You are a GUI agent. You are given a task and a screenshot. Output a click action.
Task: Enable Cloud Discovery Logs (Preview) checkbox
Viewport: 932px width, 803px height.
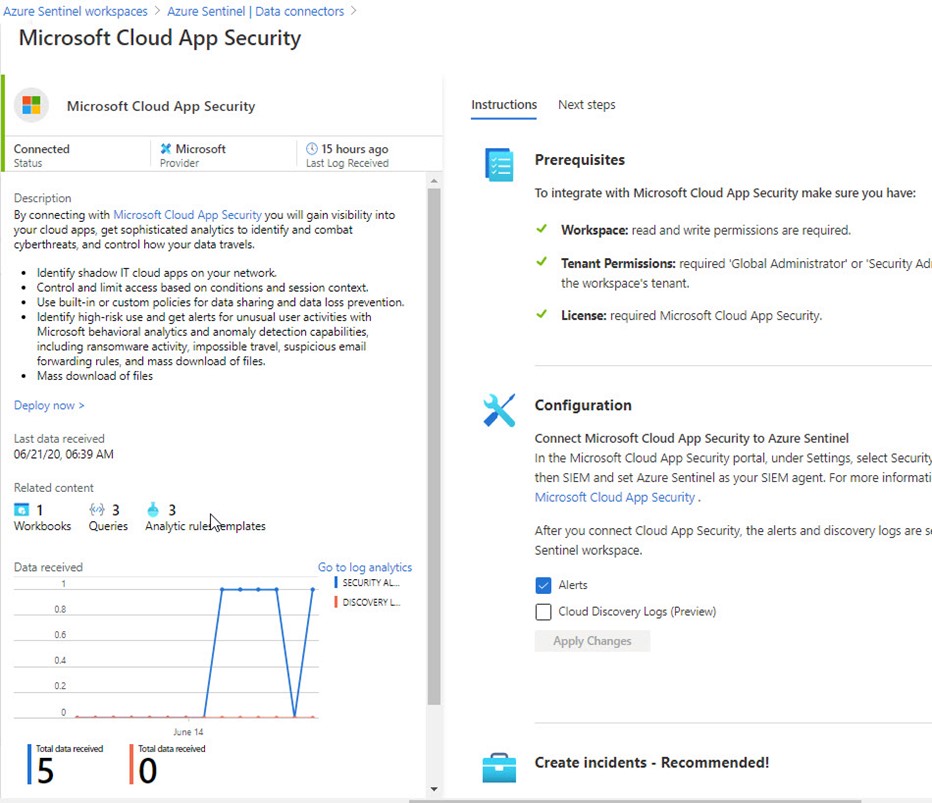543,612
